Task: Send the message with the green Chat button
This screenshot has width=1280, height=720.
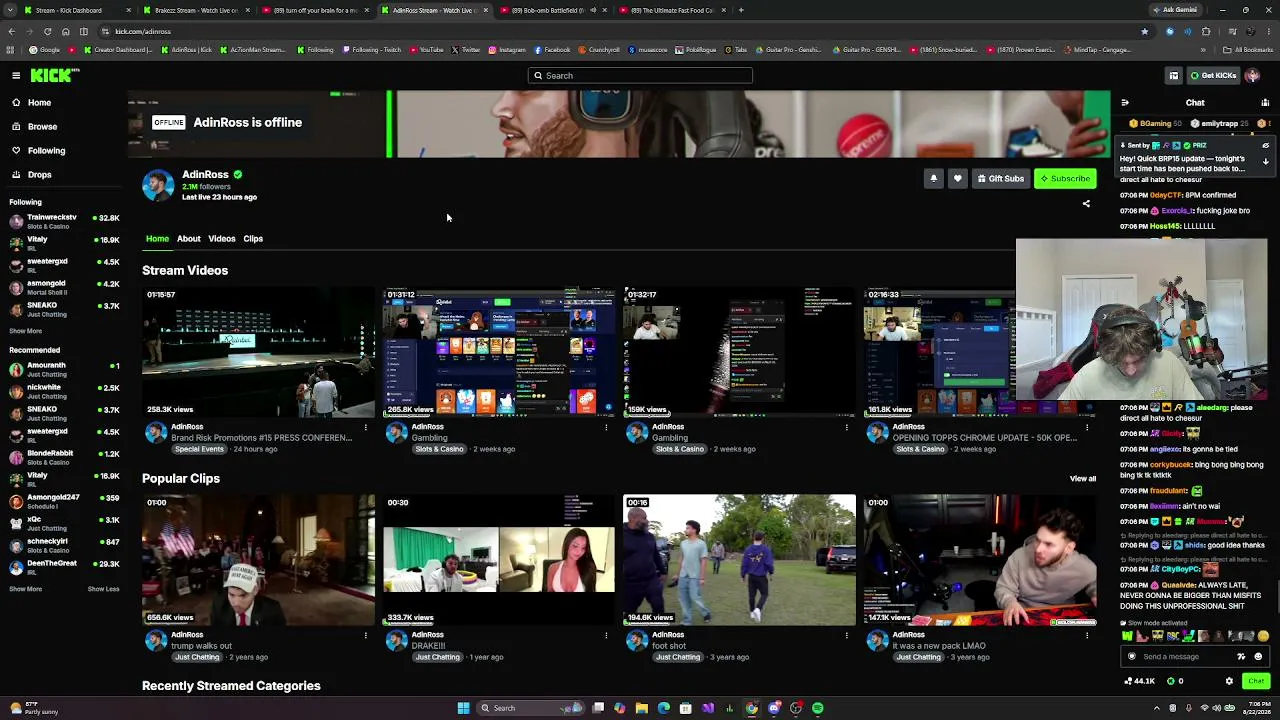Action: (1256, 681)
